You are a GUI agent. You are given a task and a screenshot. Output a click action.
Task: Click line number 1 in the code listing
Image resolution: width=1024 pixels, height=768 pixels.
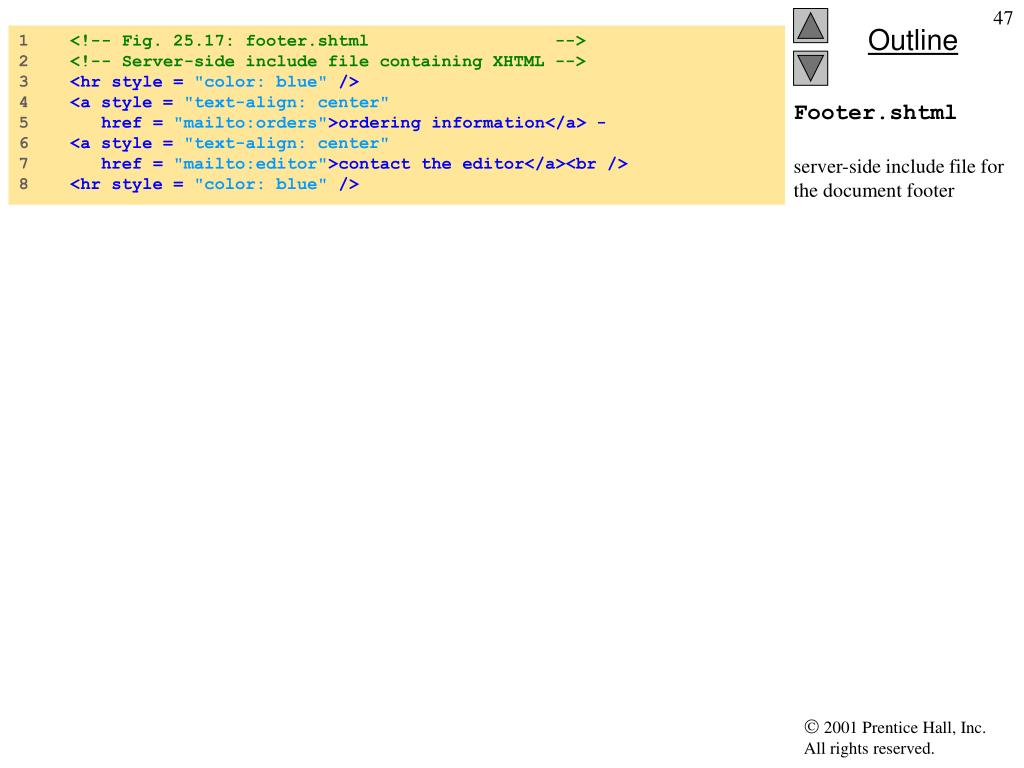[x=23, y=41]
